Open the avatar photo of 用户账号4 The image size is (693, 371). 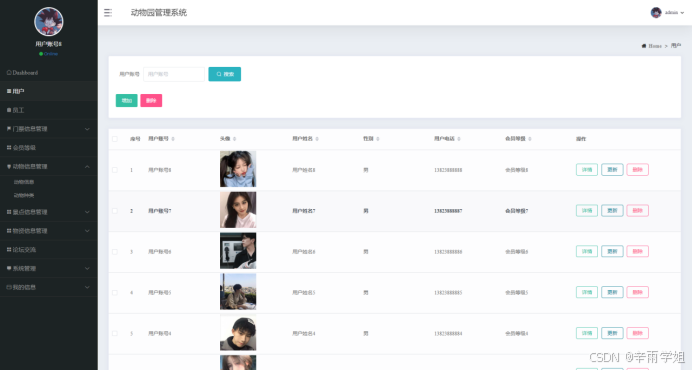(238, 333)
